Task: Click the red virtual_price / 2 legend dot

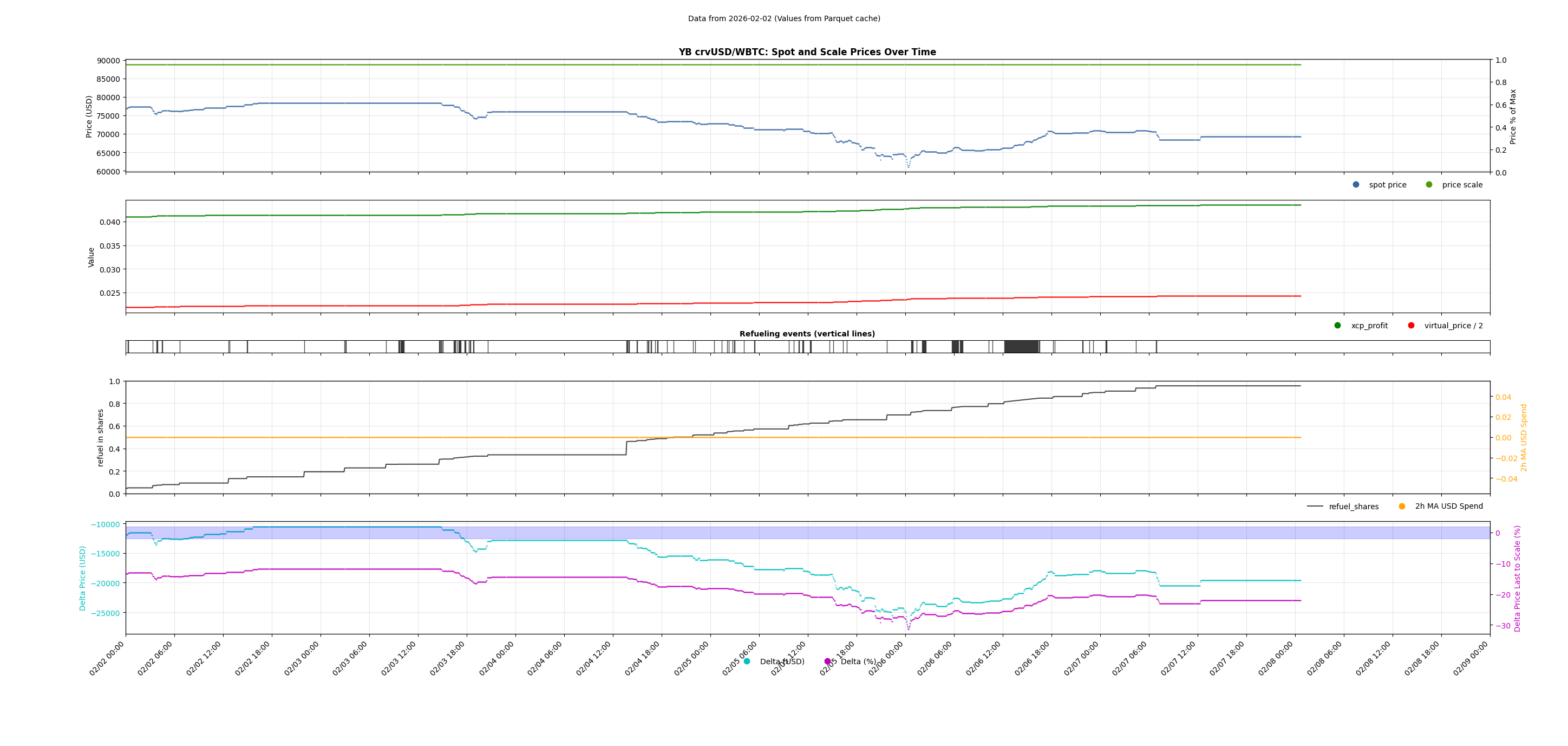Action: click(1411, 325)
